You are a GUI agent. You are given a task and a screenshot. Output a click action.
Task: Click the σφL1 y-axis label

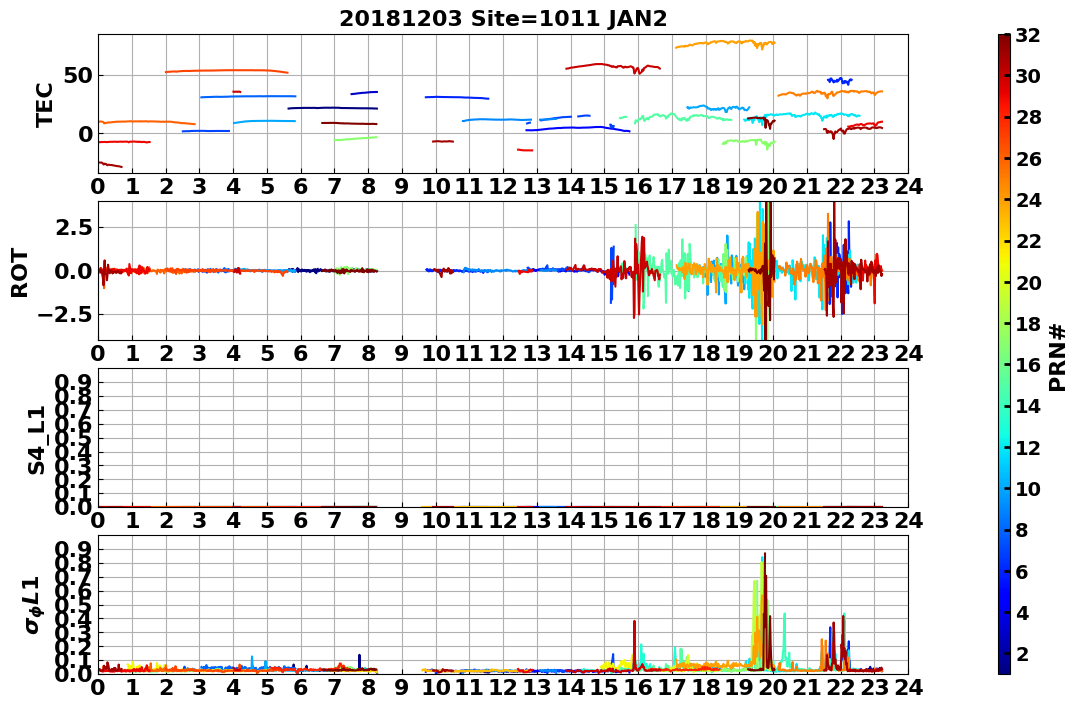pyautogui.click(x=32, y=605)
